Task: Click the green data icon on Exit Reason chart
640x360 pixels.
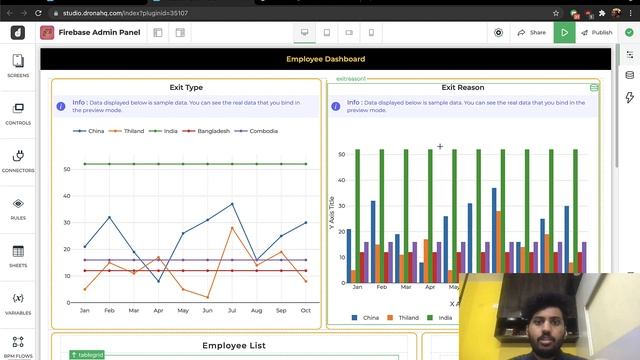Action: click(594, 87)
